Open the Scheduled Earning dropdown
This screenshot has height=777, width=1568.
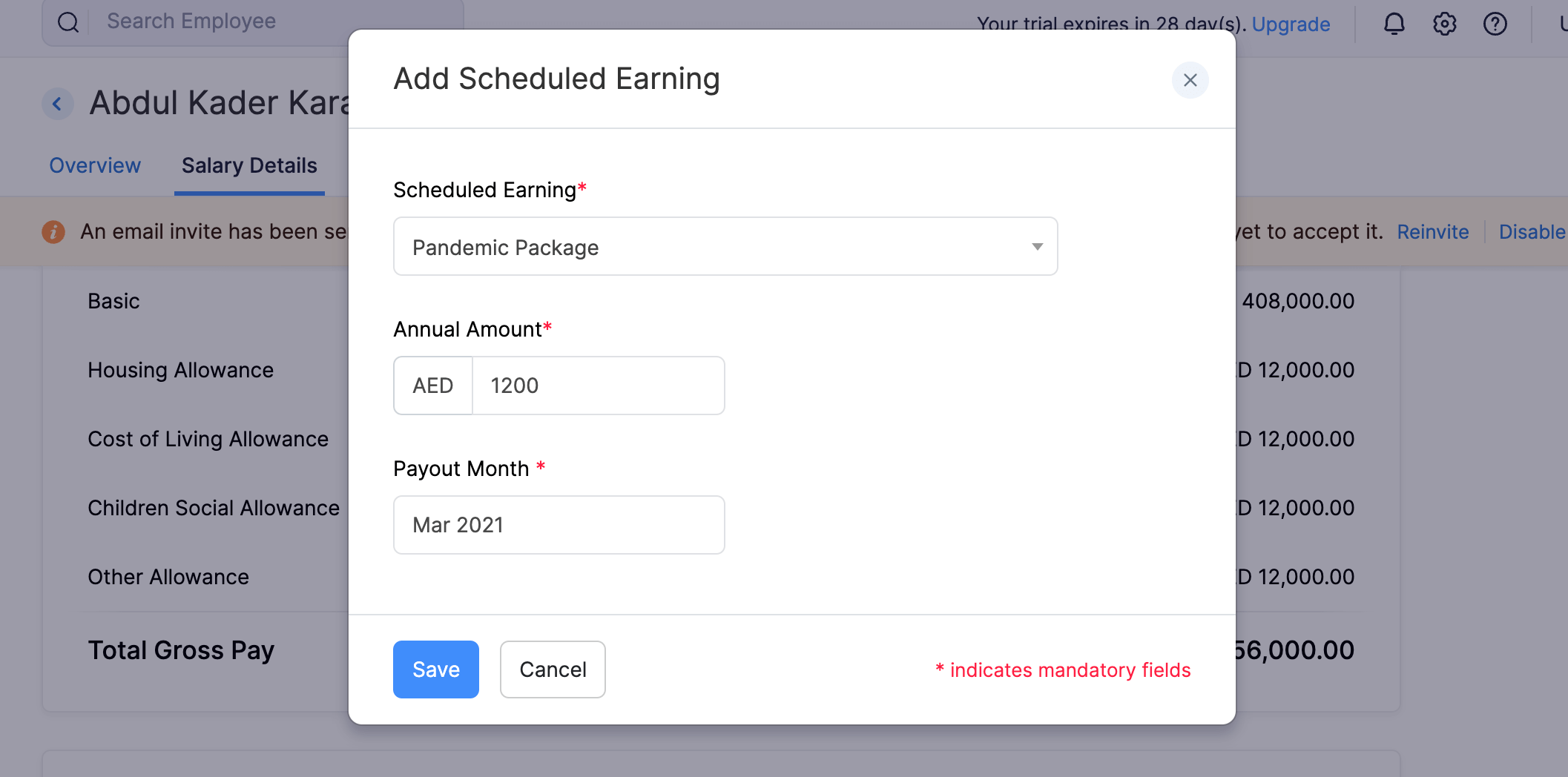pos(1036,246)
